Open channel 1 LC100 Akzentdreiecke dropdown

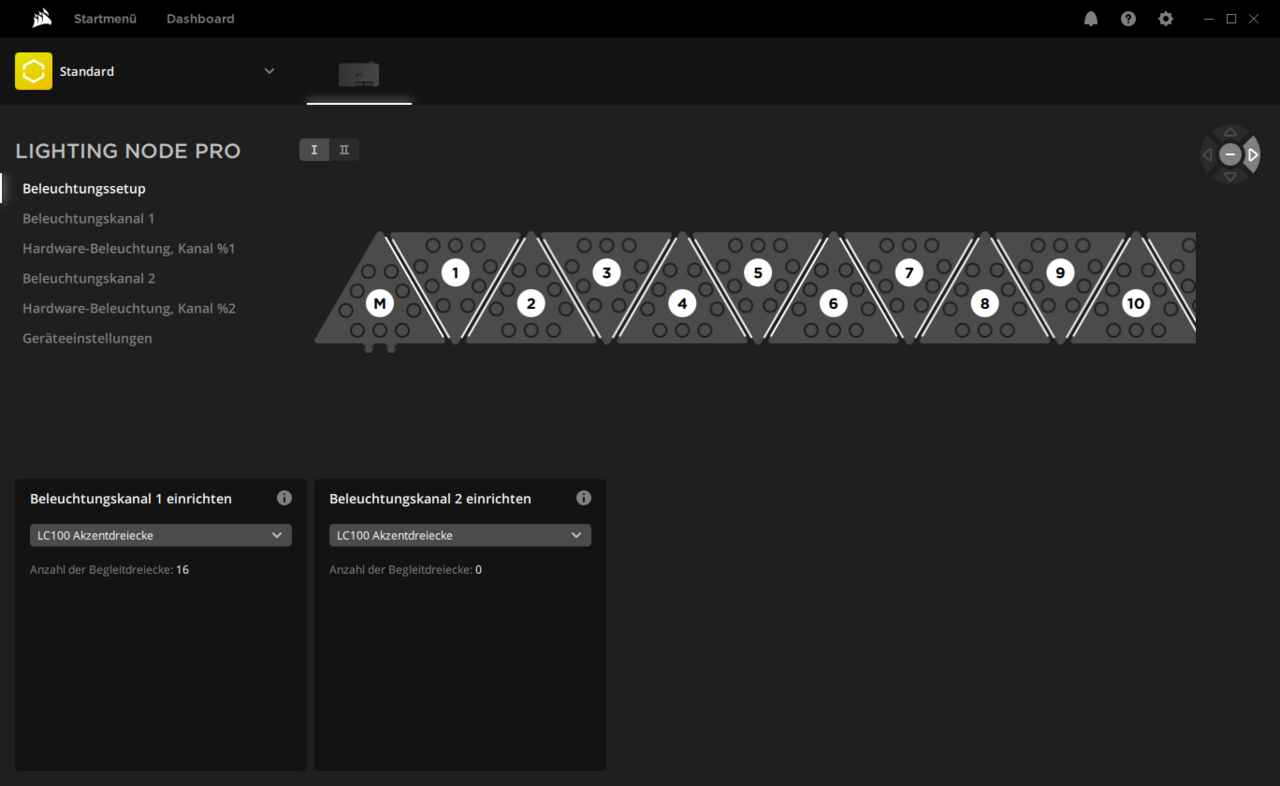click(160, 535)
